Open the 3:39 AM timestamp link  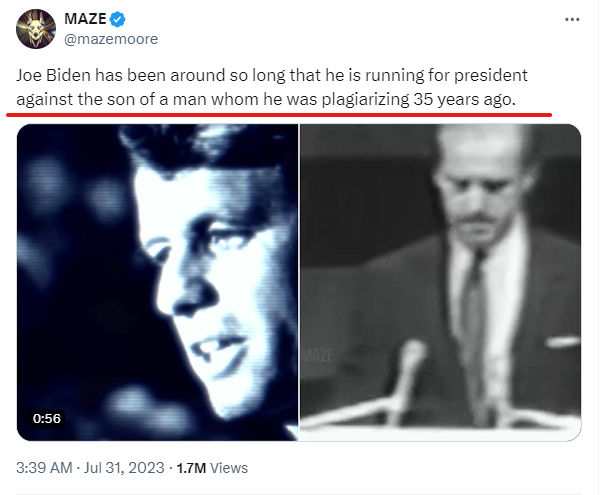(44, 467)
